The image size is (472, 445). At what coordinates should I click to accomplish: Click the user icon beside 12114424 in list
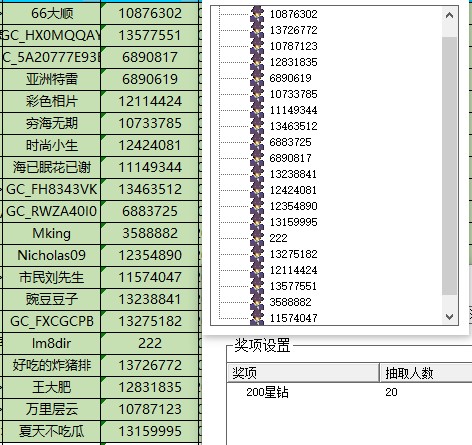(257, 270)
